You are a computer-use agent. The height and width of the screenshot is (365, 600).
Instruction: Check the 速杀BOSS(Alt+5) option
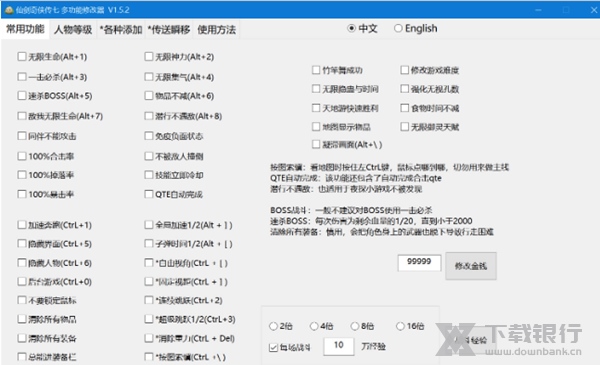22,96
